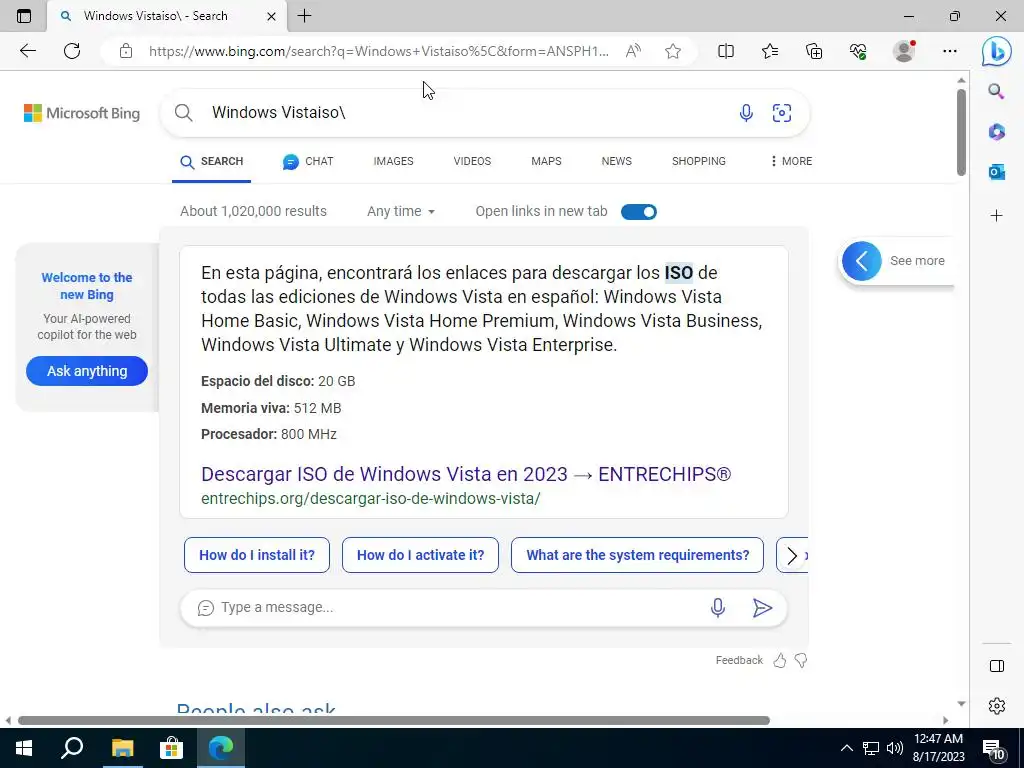Search by voice using the microphone
Image resolution: width=1024 pixels, height=768 pixels.
coord(746,113)
